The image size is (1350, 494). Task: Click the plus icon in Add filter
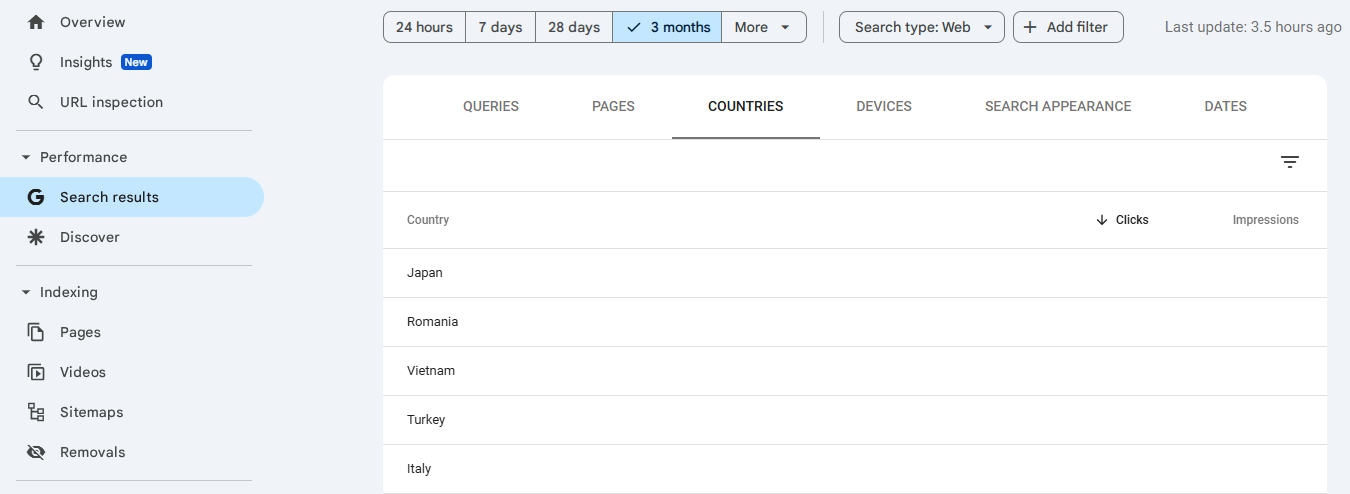[x=1030, y=27]
